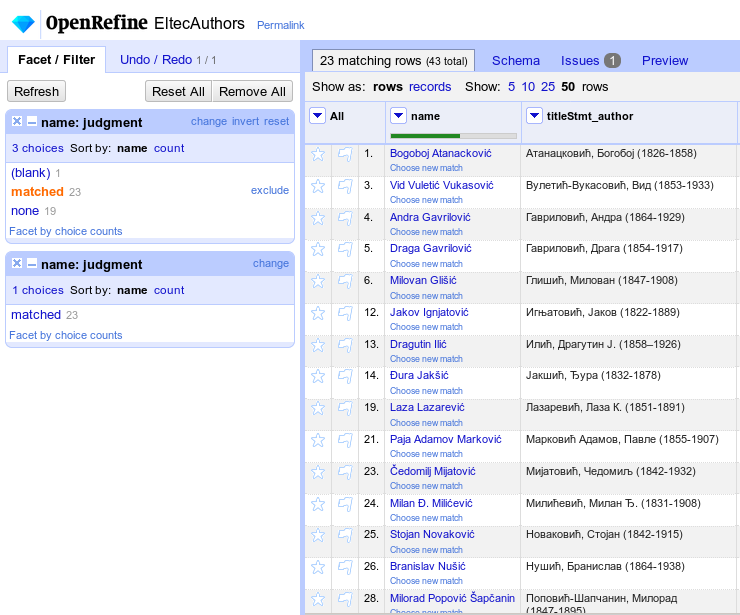This screenshot has height=615, width=740.
Task: Star the Draga Gavrilović row
Action: tap(318, 249)
